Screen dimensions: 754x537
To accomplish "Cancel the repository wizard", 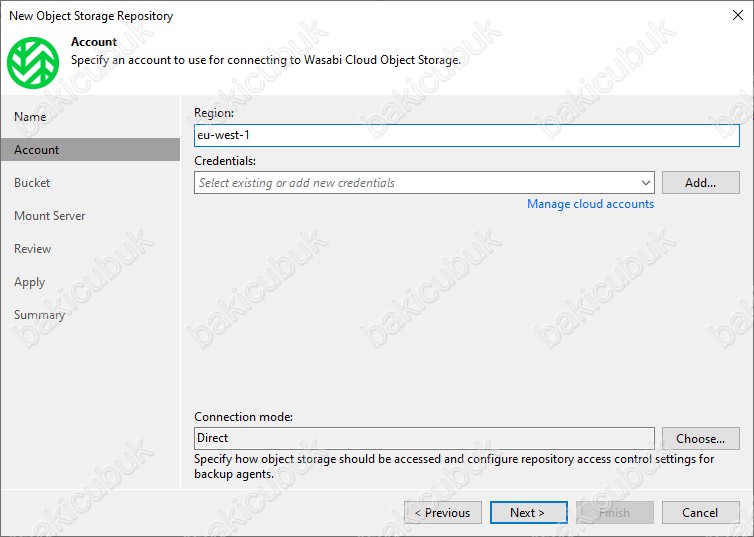I will [701, 512].
